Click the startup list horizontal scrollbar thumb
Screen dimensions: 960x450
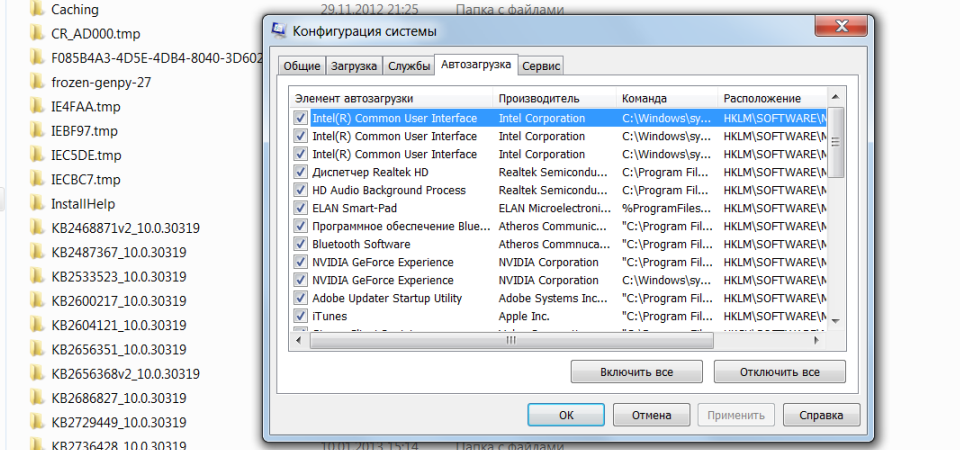(511, 340)
